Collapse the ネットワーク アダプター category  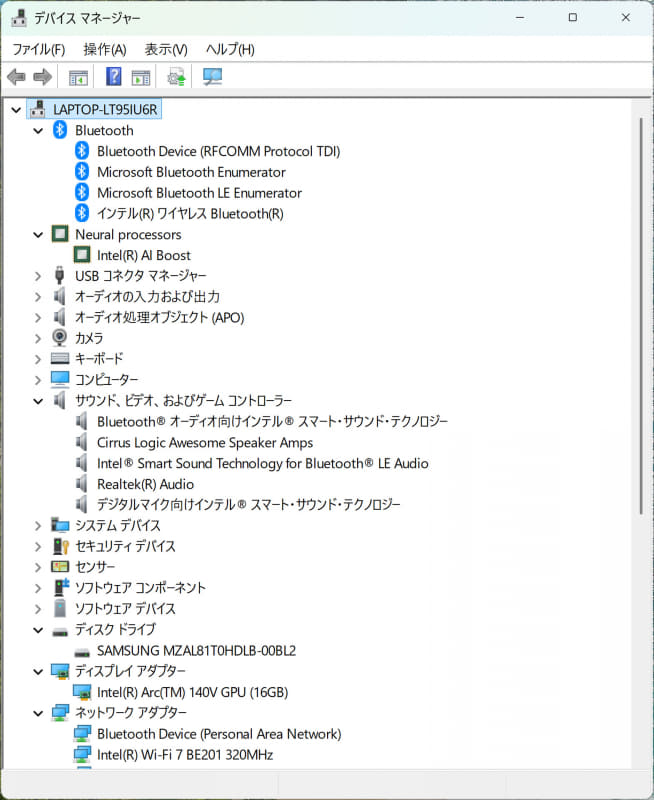click(38, 713)
